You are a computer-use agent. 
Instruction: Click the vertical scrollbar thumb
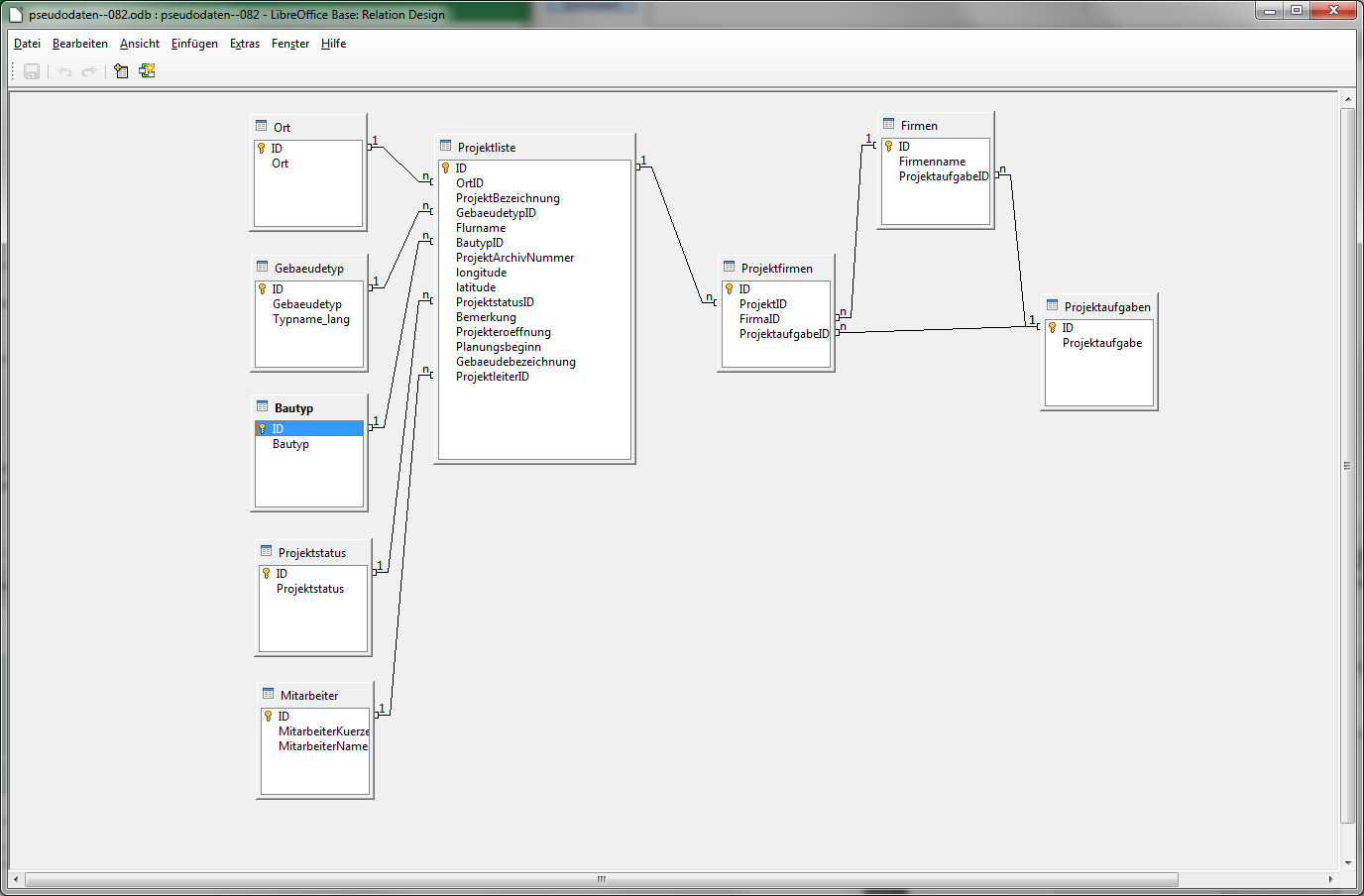[1347, 466]
